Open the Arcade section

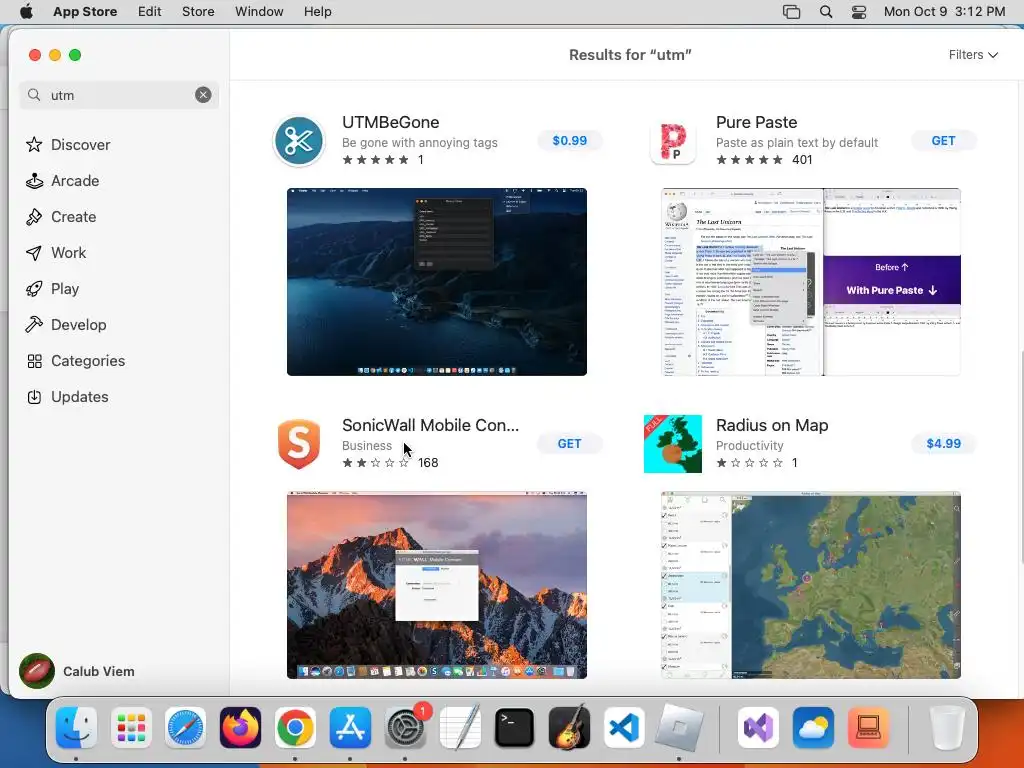63,181
